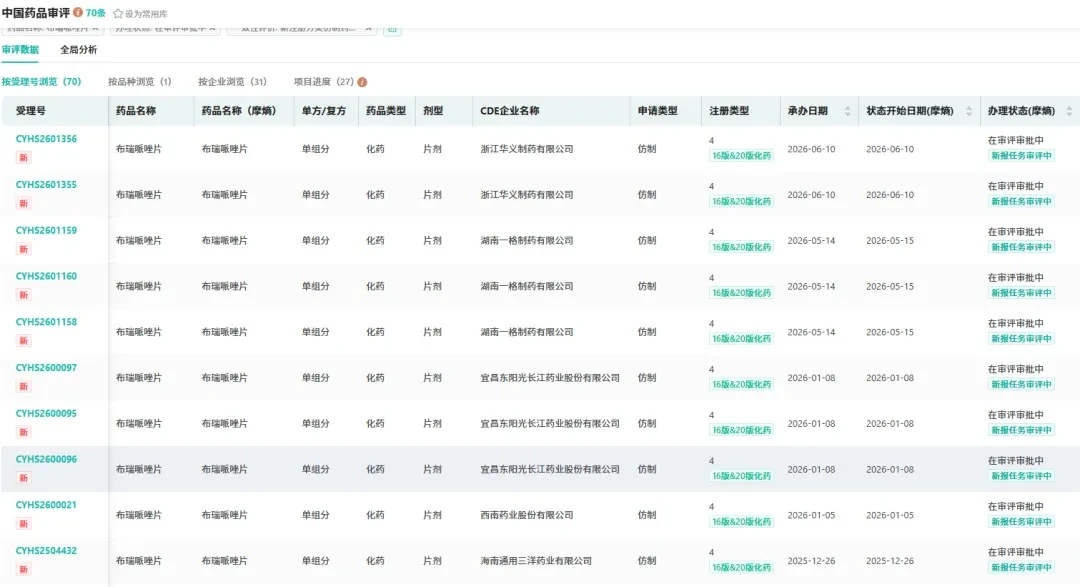Click the star icon for 设为常用库

click(x=118, y=14)
